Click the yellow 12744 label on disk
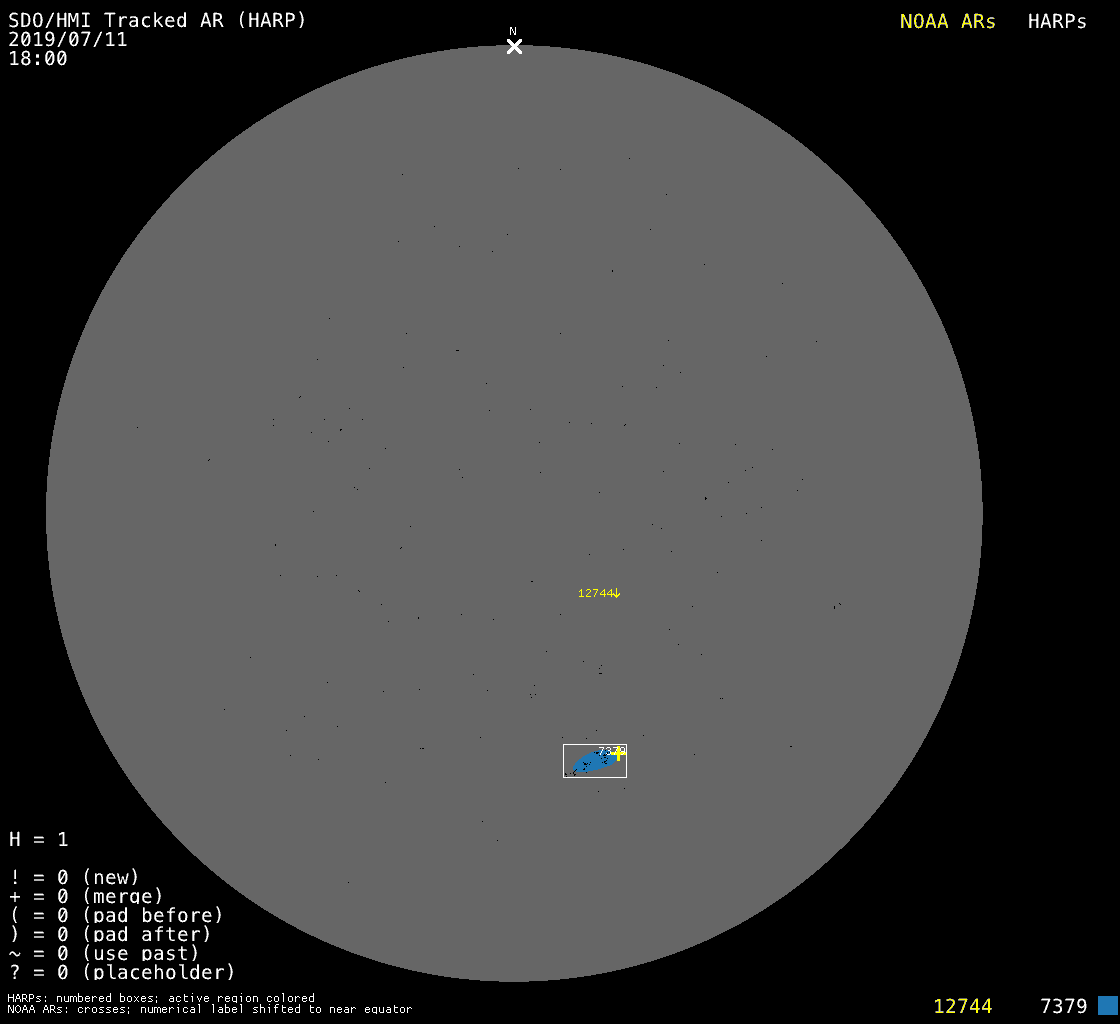The height and width of the screenshot is (1024, 1120). [595, 593]
